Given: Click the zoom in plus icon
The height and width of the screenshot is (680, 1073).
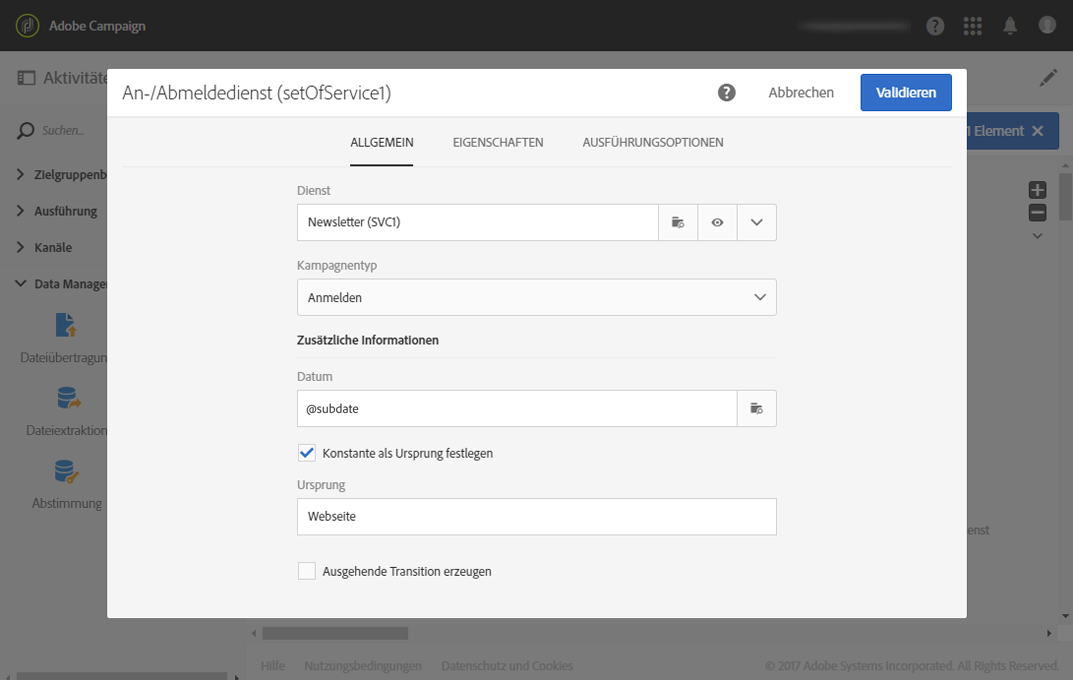Looking at the screenshot, I should [x=1037, y=190].
